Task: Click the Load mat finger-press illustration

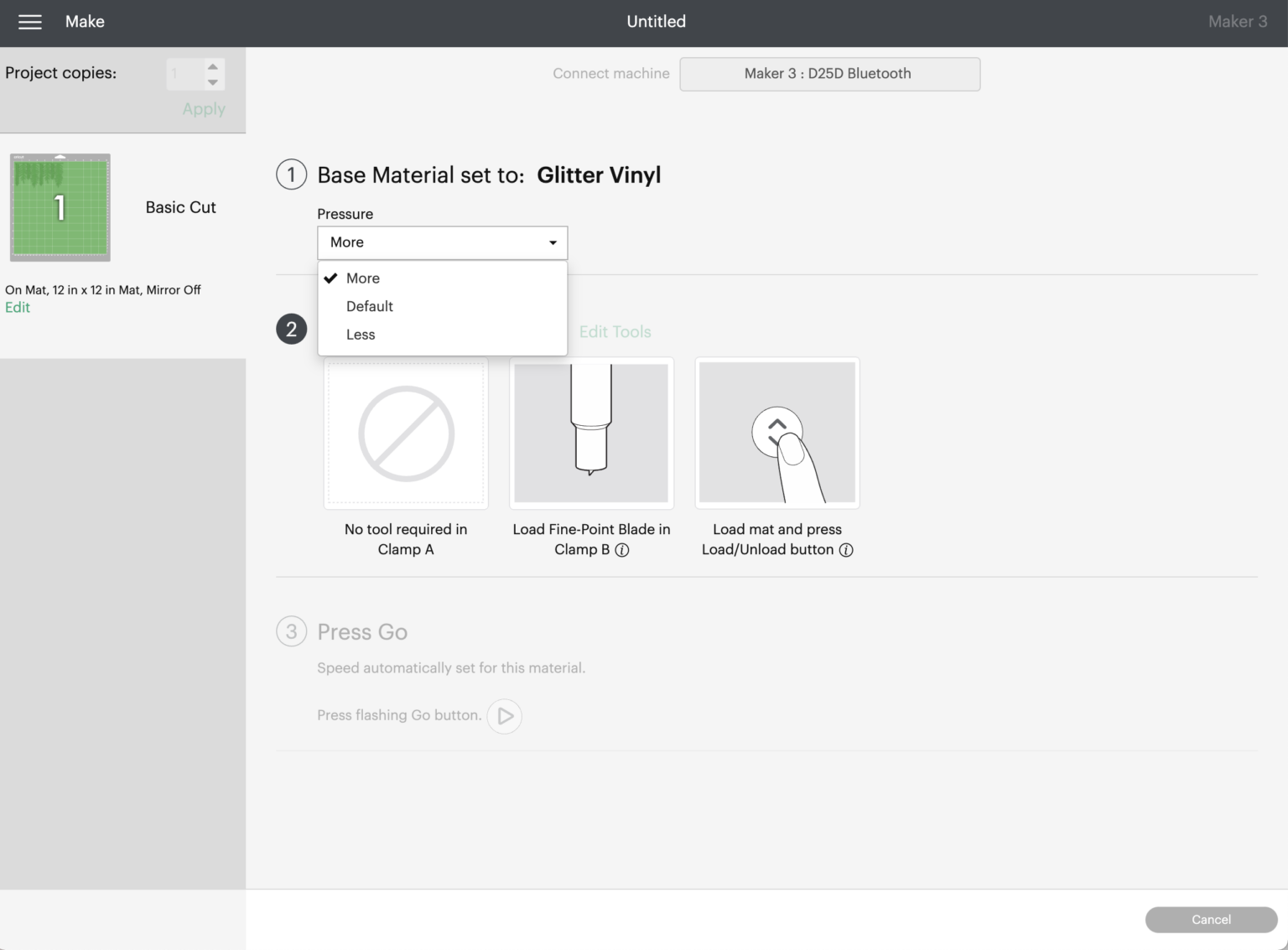Action: click(x=777, y=433)
